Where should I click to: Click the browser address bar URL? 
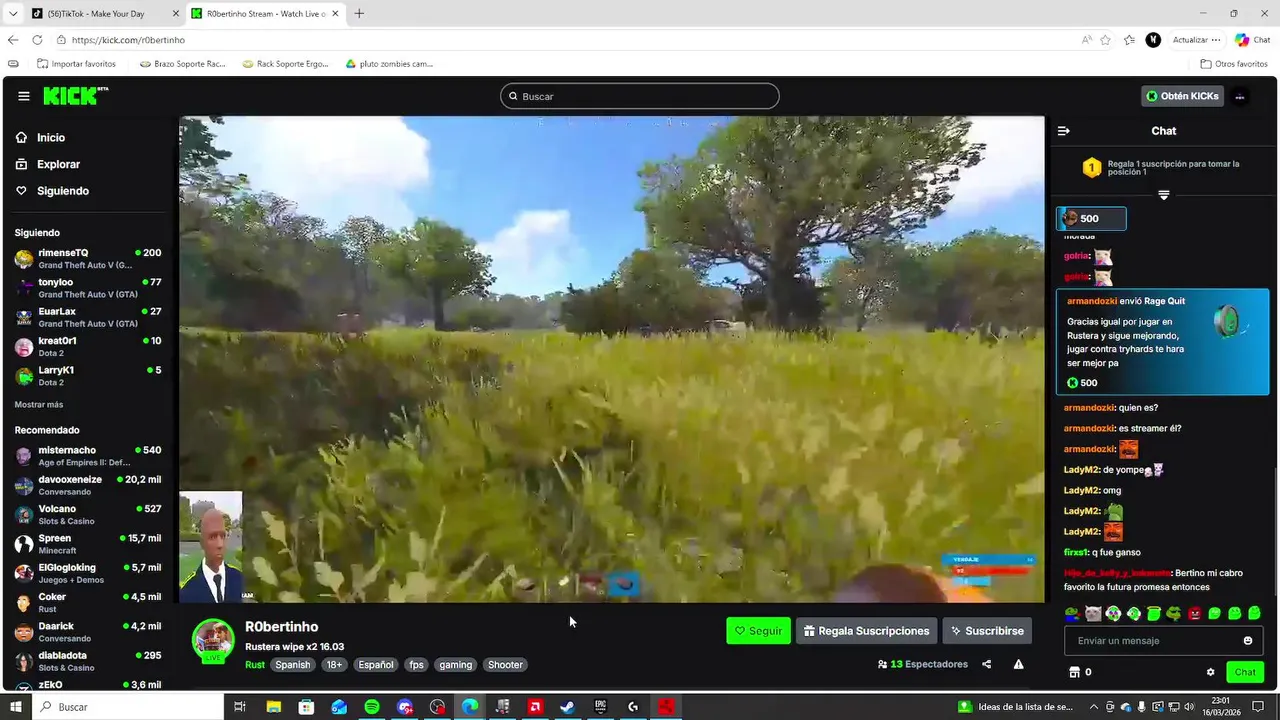tap(128, 40)
